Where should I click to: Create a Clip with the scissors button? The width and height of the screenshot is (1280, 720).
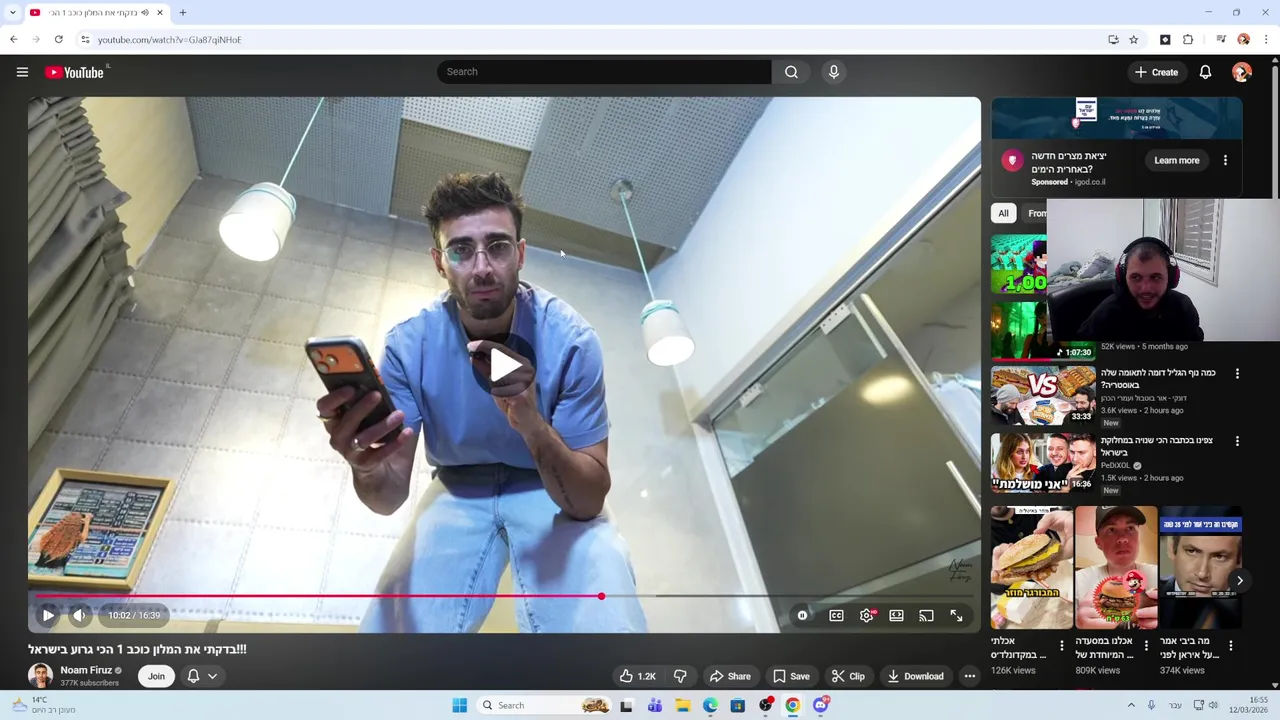847,676
